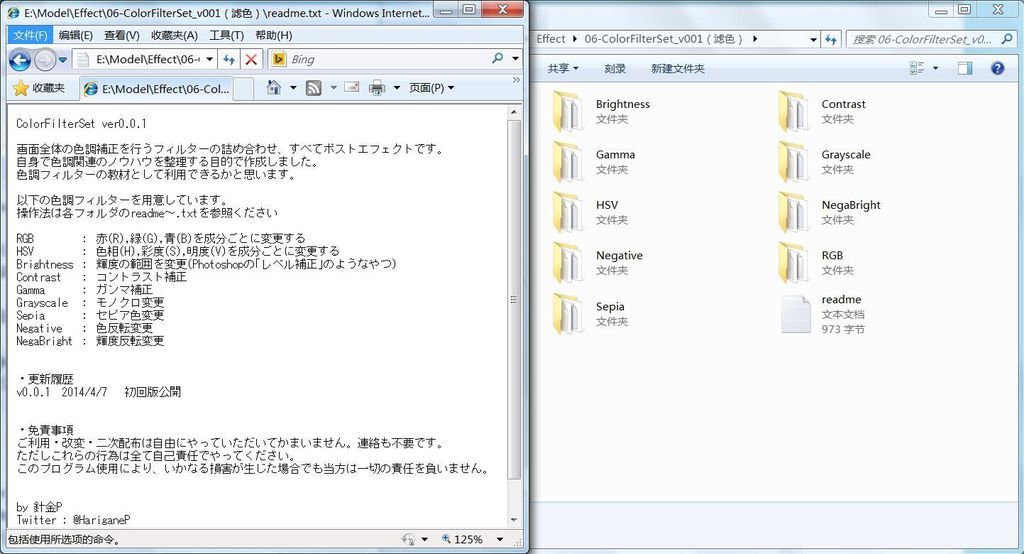Toggle the Explorer preview pane button
The image size is (1024, 554).
(964, 68)
